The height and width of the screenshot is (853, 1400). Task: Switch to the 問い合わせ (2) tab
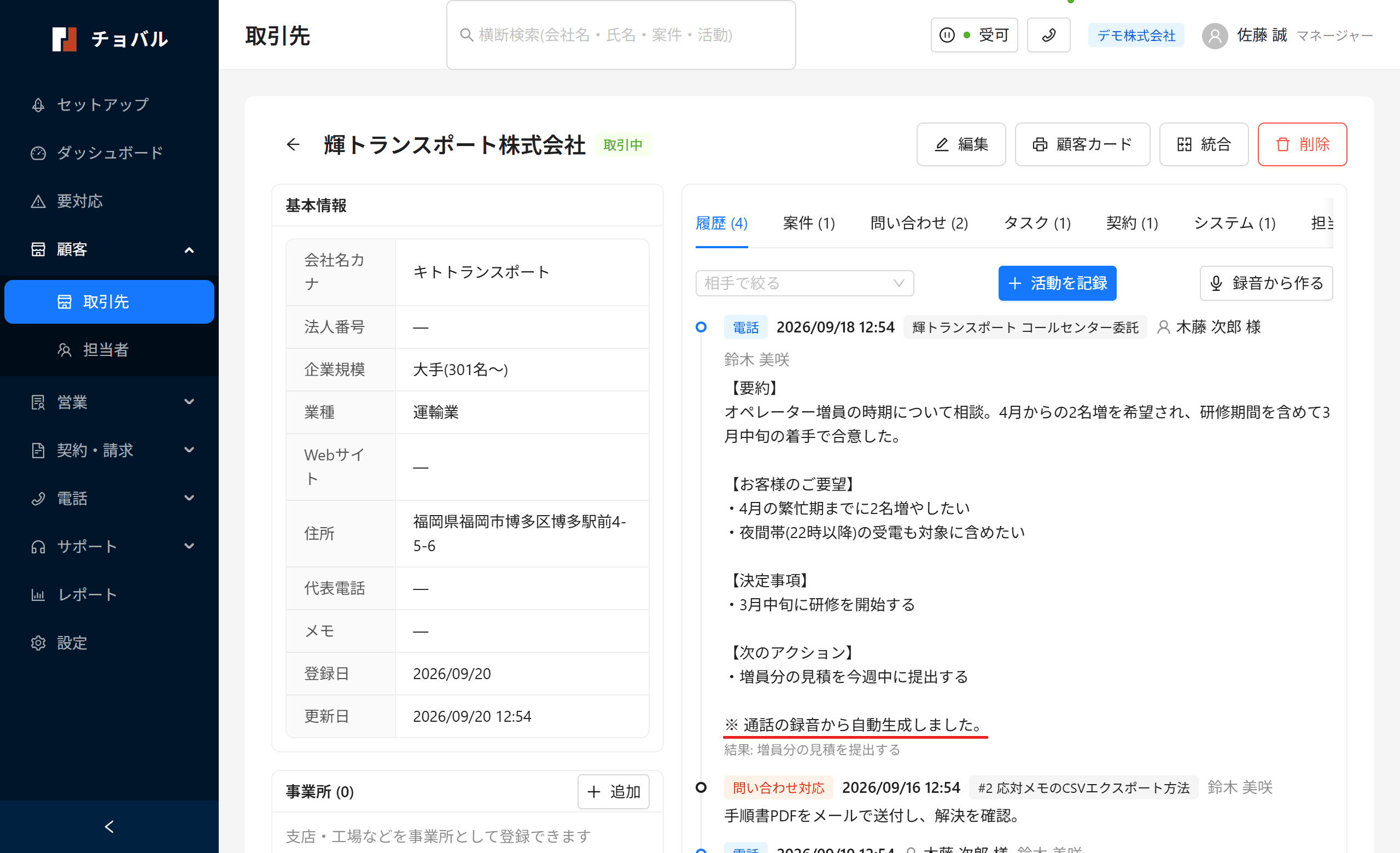point(919,223)
